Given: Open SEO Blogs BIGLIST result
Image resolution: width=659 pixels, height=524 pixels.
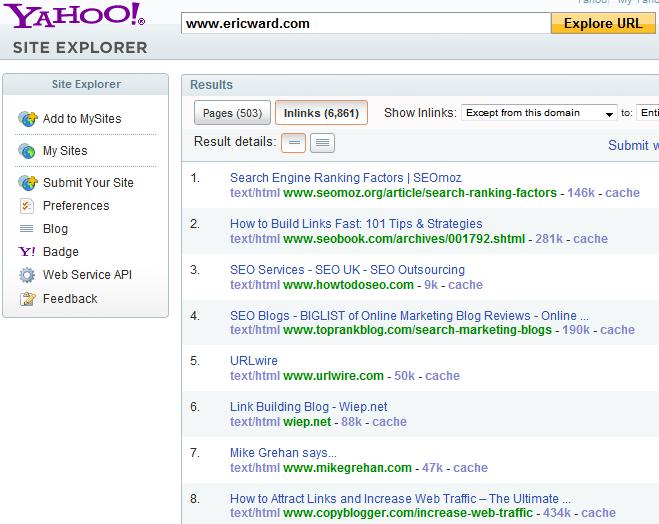Looking at the screenshot, I should [x=409, y=315].
